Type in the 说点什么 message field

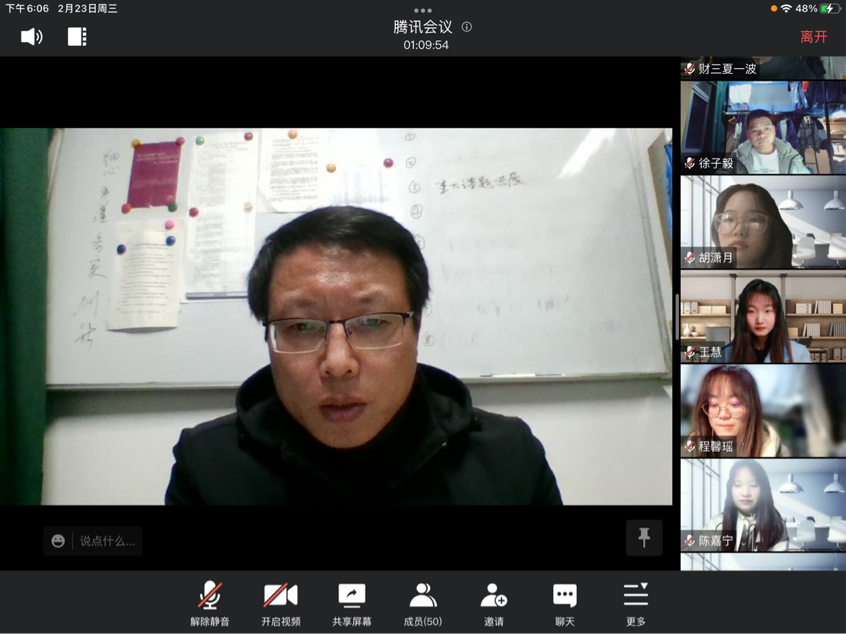pyautogui.click(x=106, y=541)
